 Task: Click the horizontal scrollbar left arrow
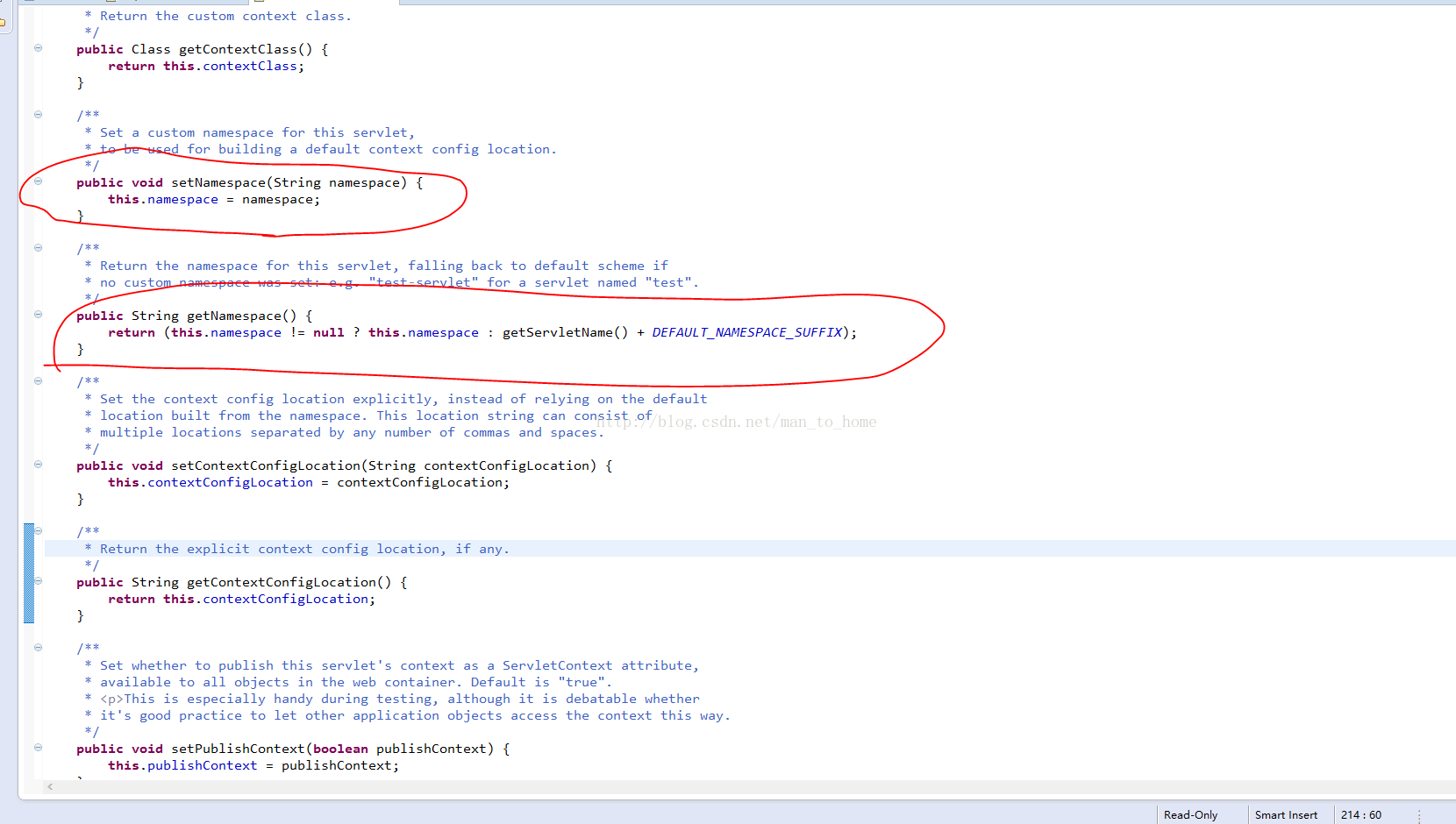pyautogui.click(x=50, y=787)
